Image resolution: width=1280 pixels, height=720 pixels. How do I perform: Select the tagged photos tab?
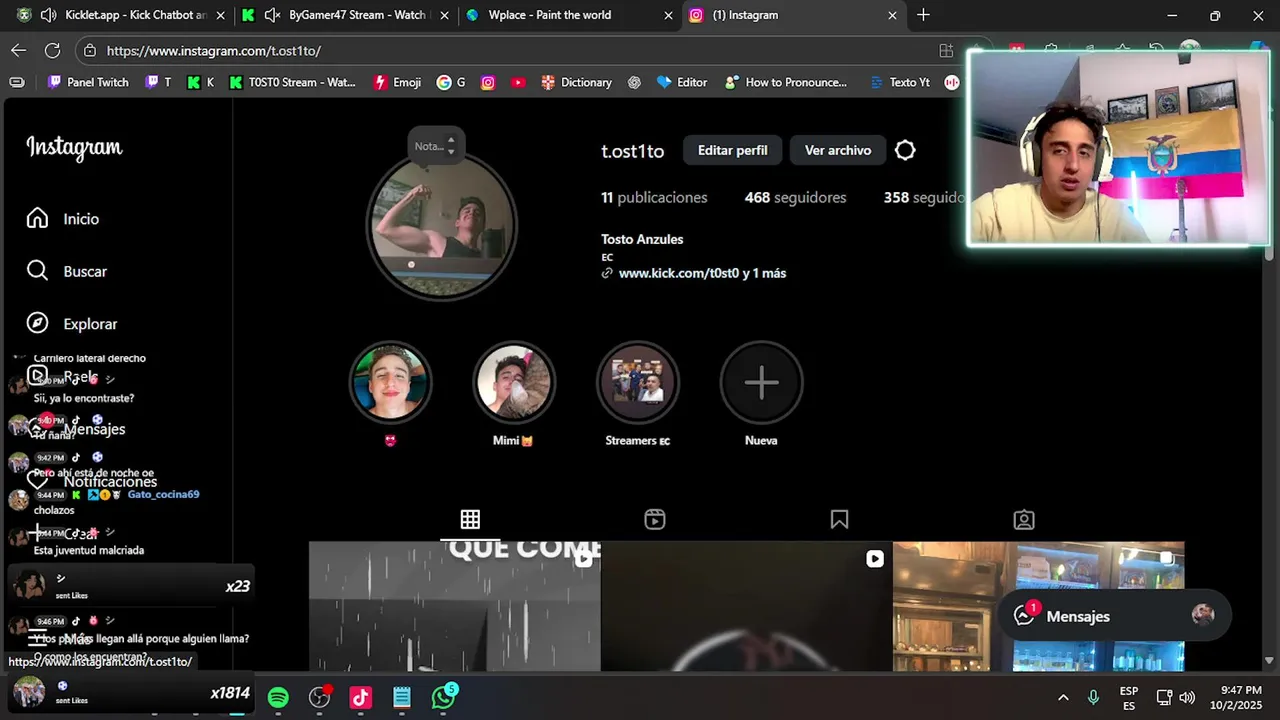pos(1024,519)
